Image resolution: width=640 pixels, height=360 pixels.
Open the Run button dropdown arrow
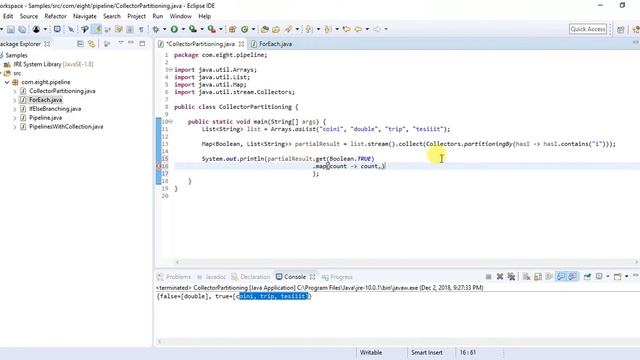183,29
